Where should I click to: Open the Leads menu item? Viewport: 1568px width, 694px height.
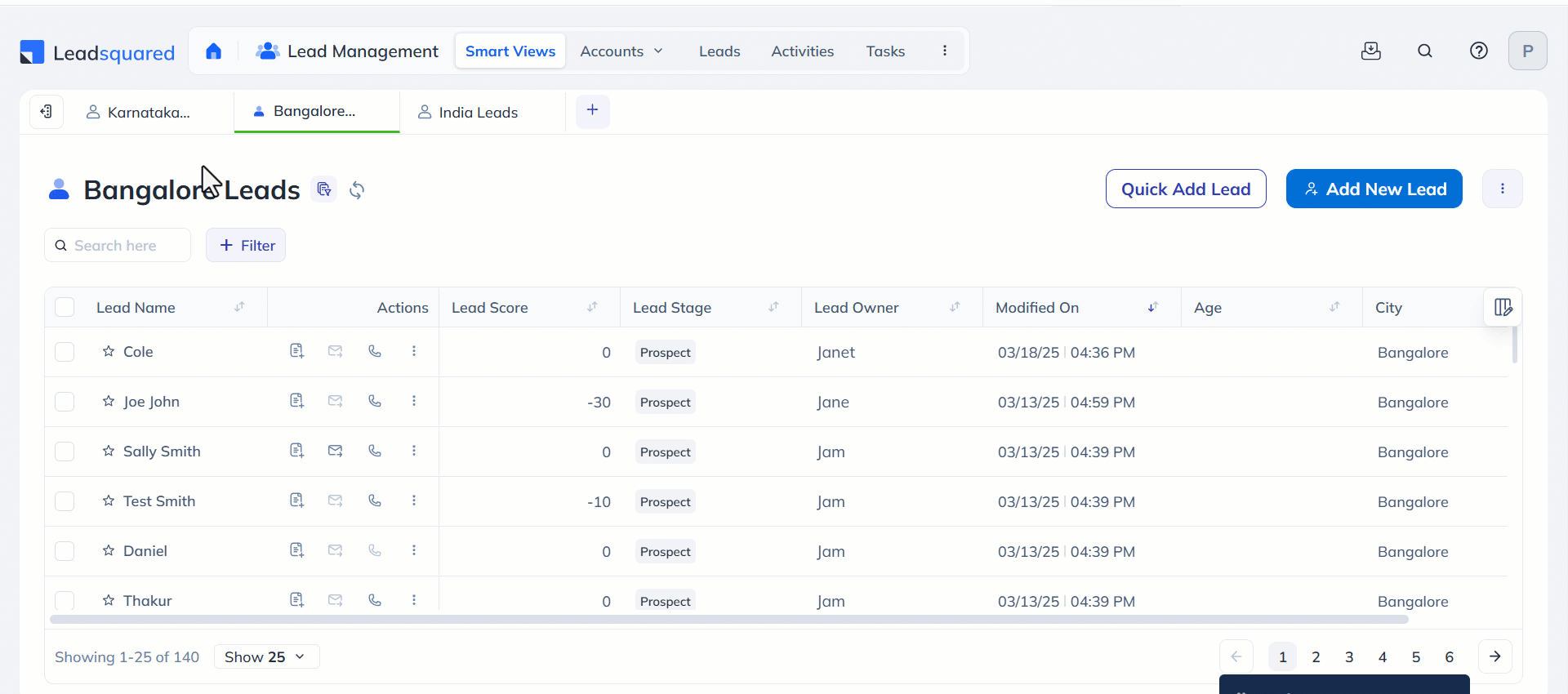[719, 51]
